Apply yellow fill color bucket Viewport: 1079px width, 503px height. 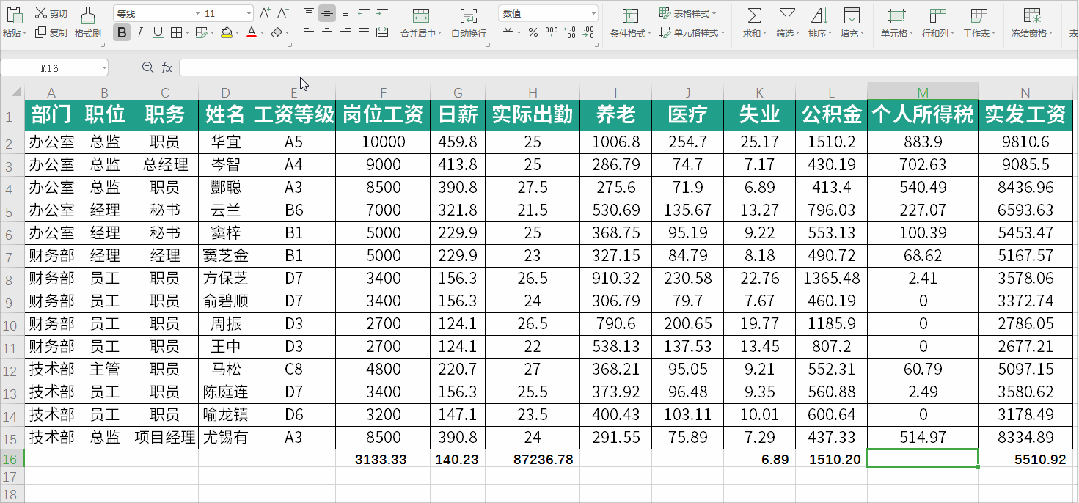227,32
